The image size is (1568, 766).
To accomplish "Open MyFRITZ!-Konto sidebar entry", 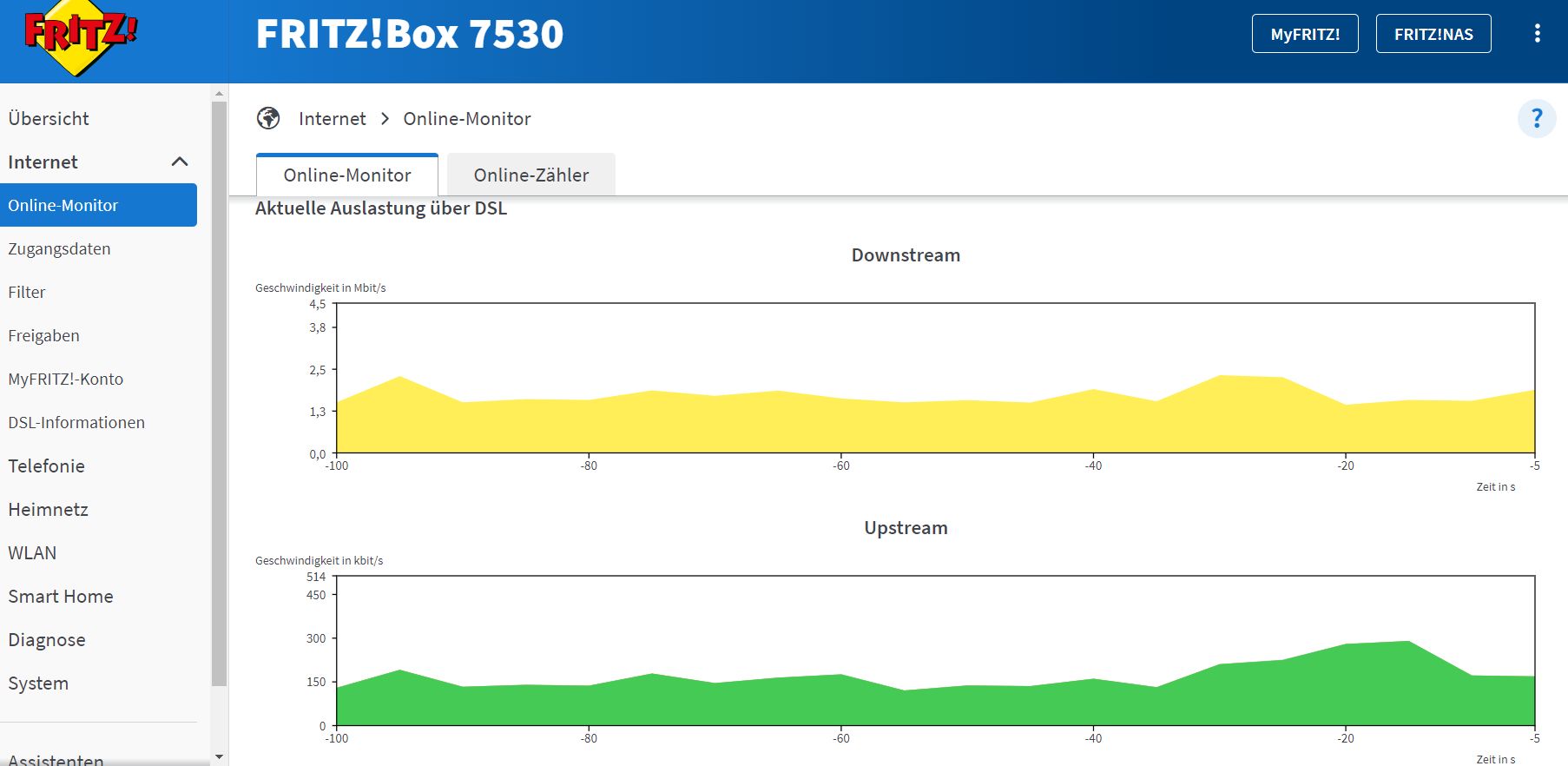I will [x=65, y=379].
